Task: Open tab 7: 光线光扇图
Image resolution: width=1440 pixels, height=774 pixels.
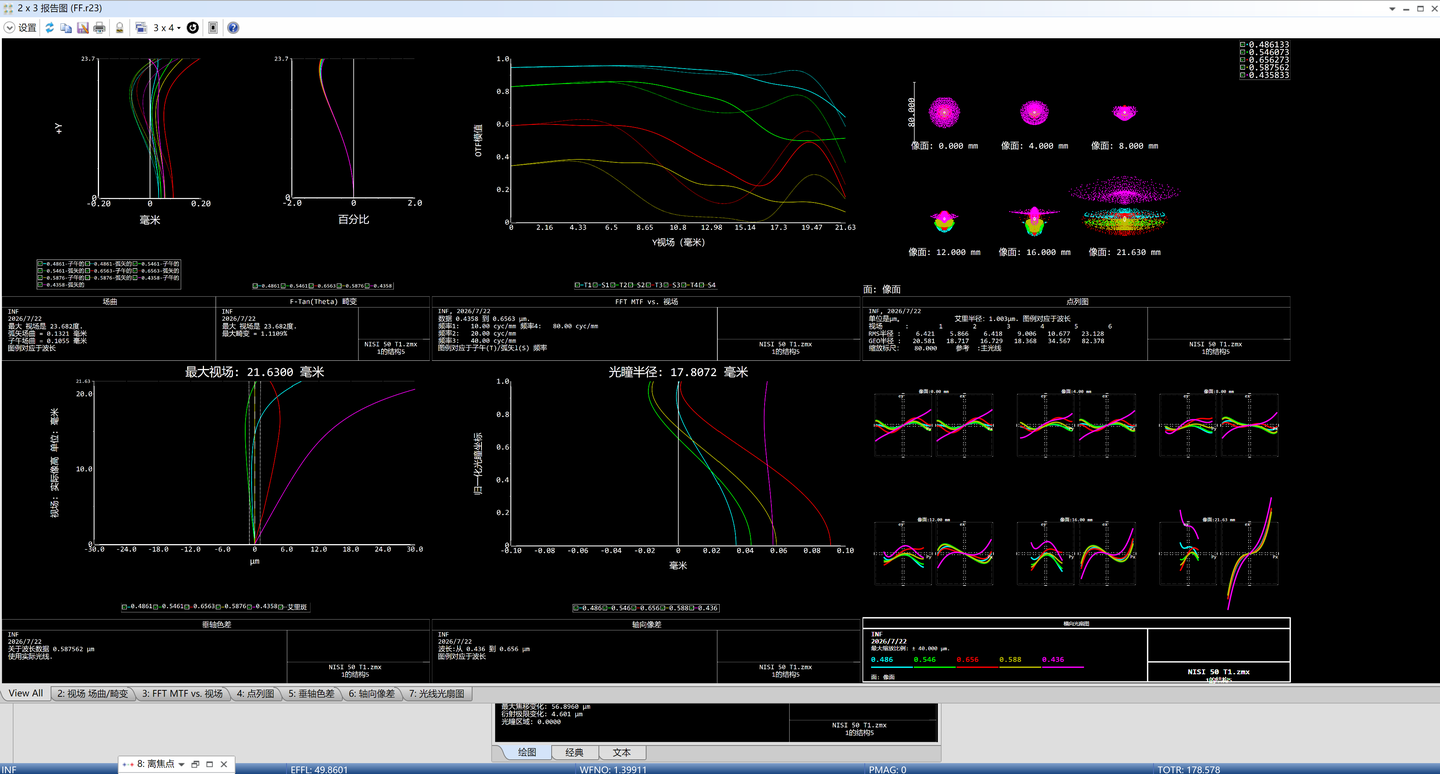Action: pos(437,693)
